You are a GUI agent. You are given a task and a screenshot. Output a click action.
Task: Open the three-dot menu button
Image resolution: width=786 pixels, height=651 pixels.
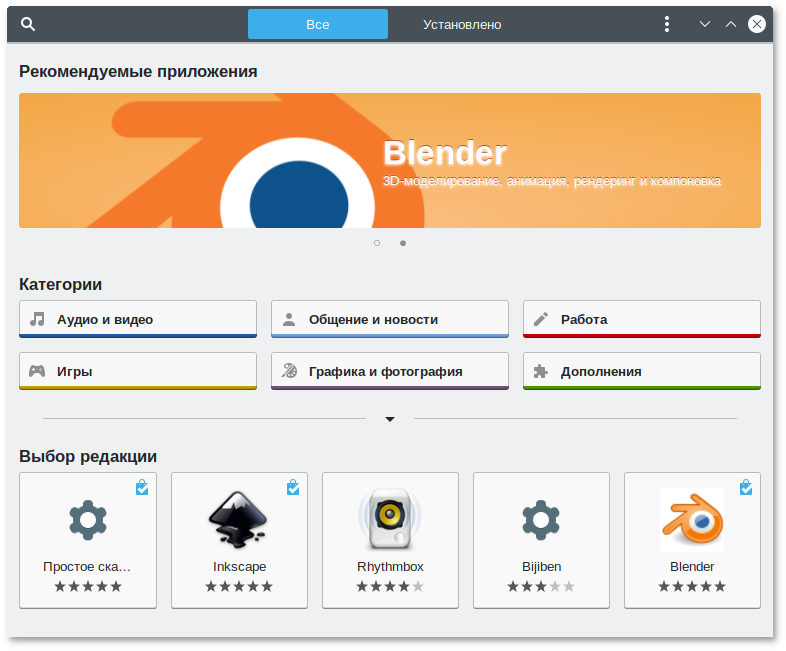(666, 24)
